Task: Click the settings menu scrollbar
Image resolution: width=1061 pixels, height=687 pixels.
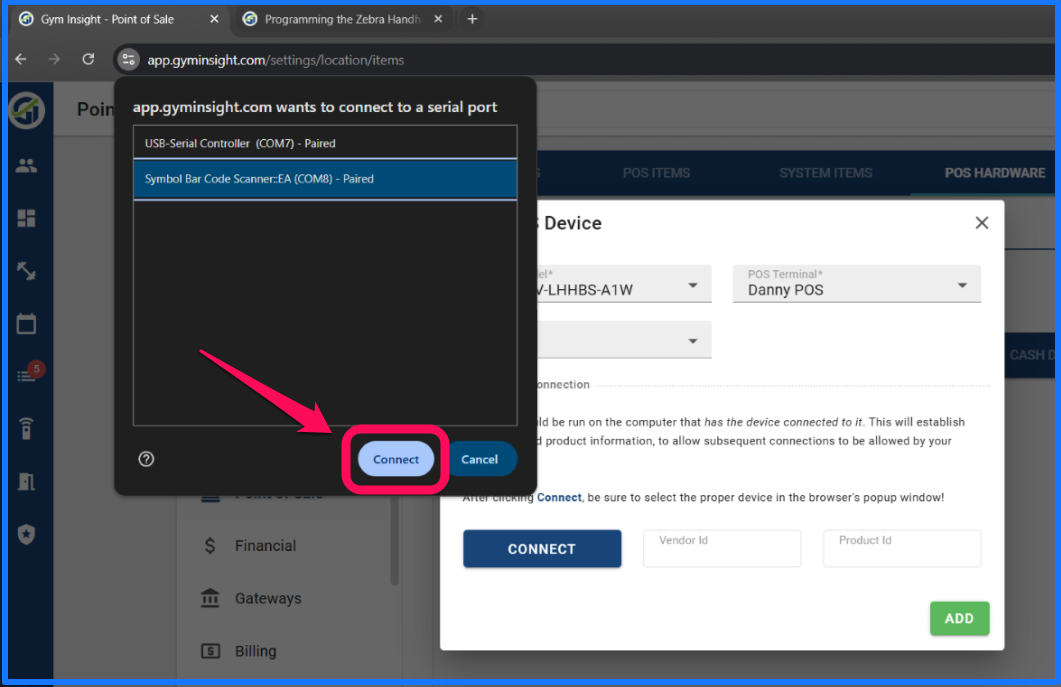Action: click(394, 540)
